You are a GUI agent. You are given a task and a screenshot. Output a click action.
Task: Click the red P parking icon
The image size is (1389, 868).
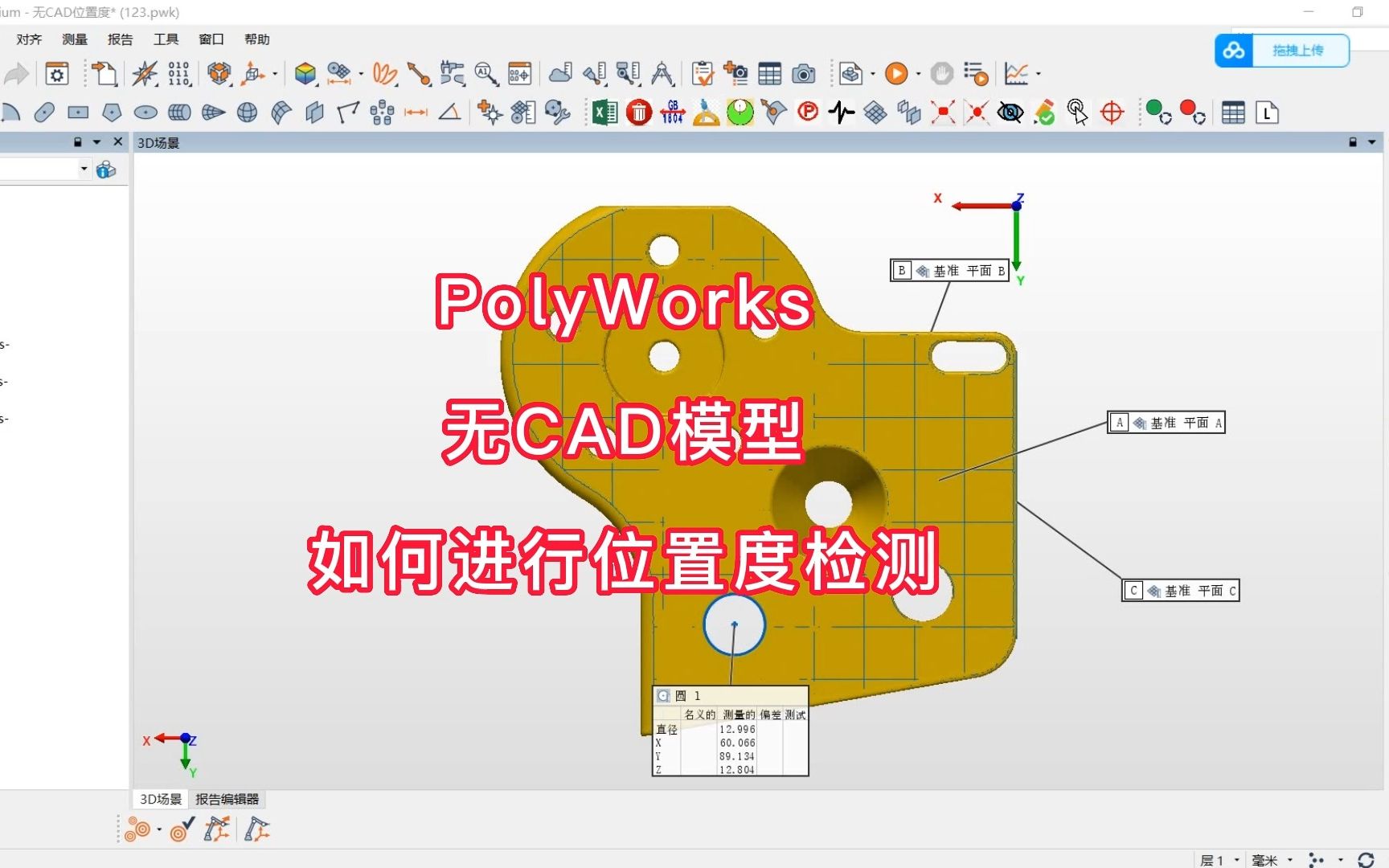click(x=808, y=113)
